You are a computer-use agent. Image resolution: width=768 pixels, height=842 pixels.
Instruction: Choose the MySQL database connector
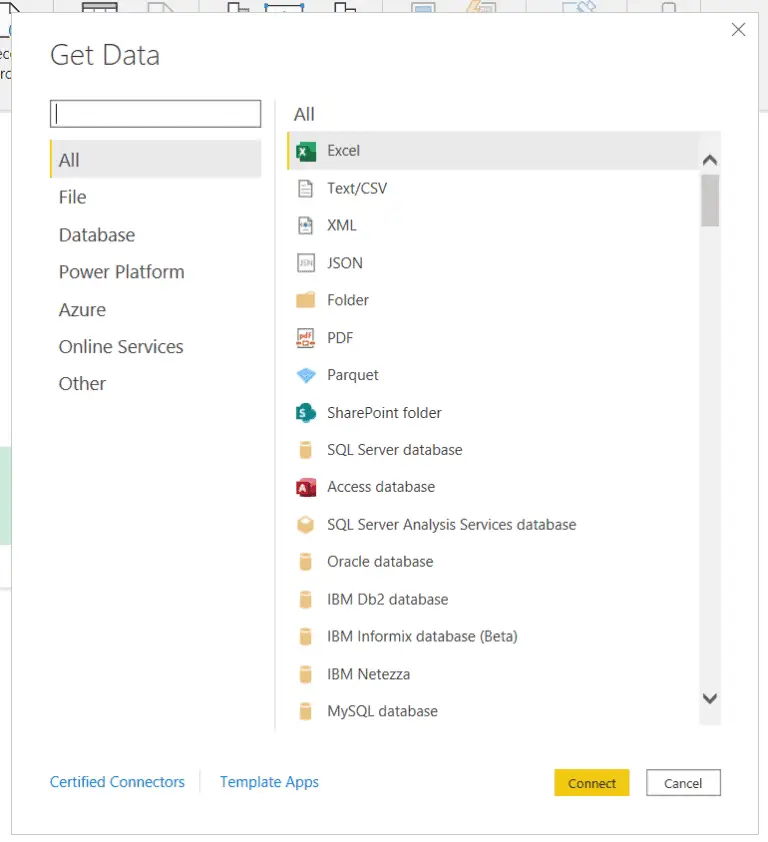[381, 711]
